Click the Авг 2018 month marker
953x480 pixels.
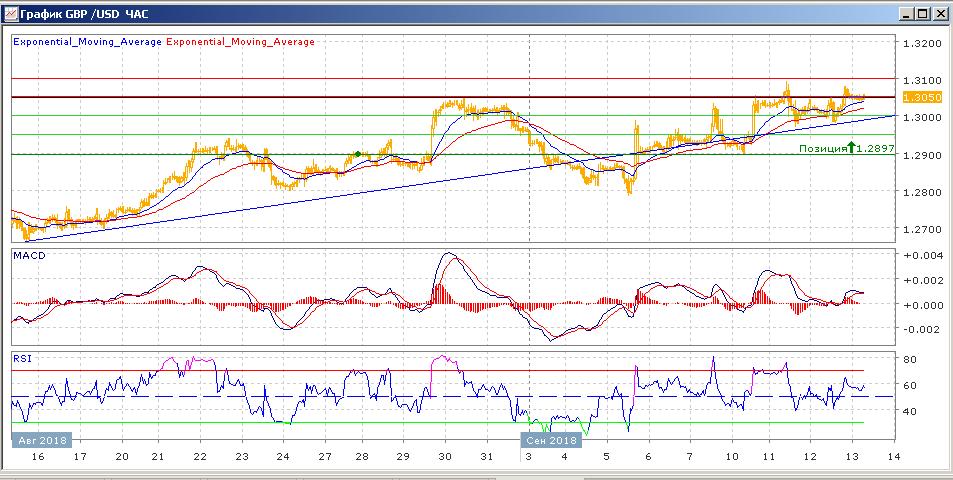41,440
